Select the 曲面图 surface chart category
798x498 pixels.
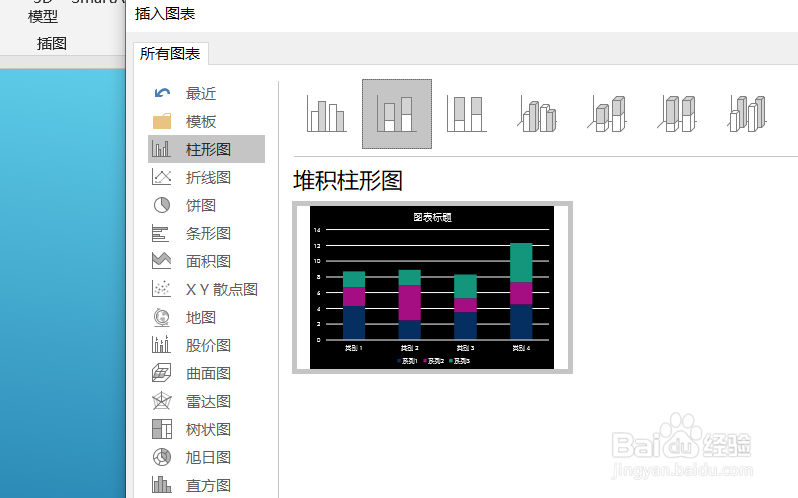[x=207, y=373]
